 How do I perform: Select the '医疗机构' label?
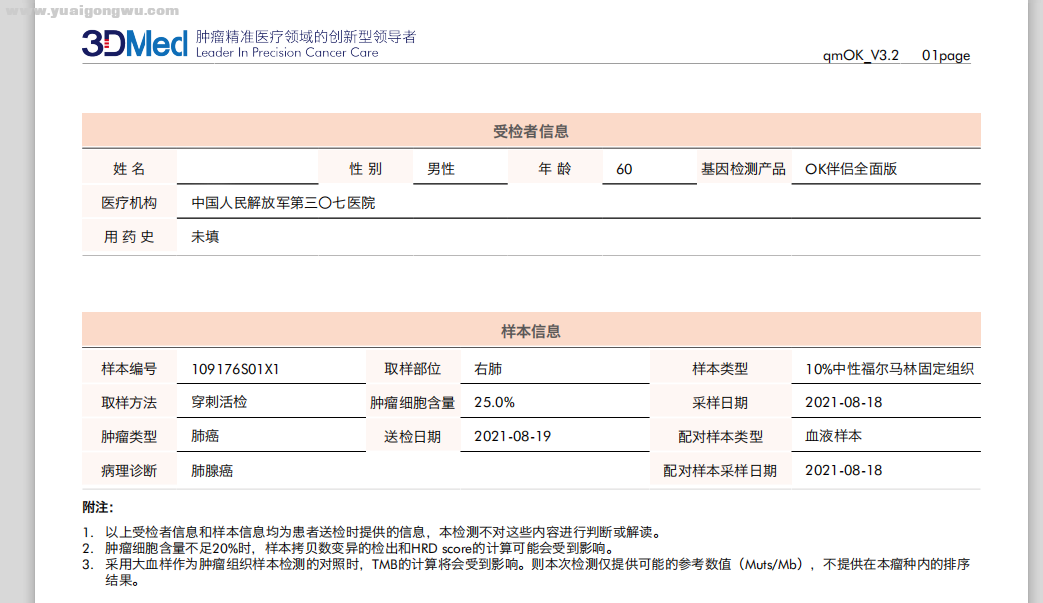tap(129, 203)
